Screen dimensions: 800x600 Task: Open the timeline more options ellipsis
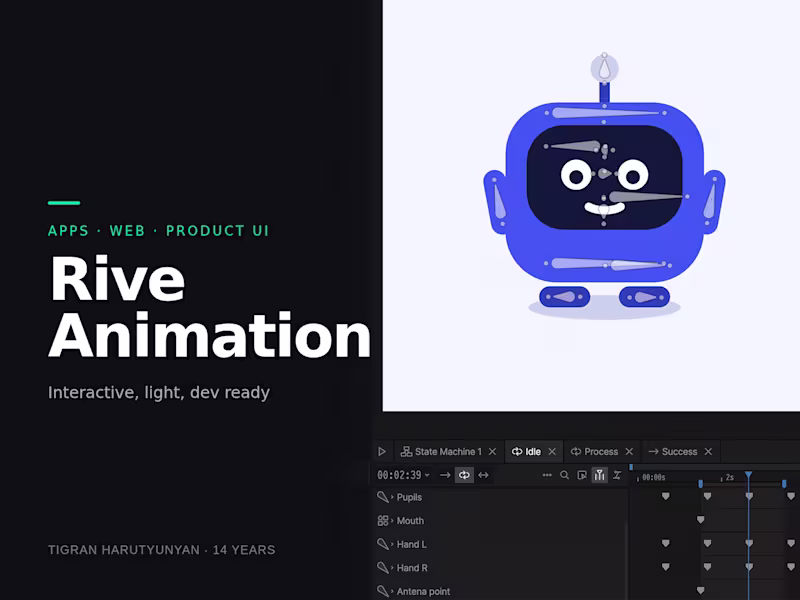coord(547,475)
